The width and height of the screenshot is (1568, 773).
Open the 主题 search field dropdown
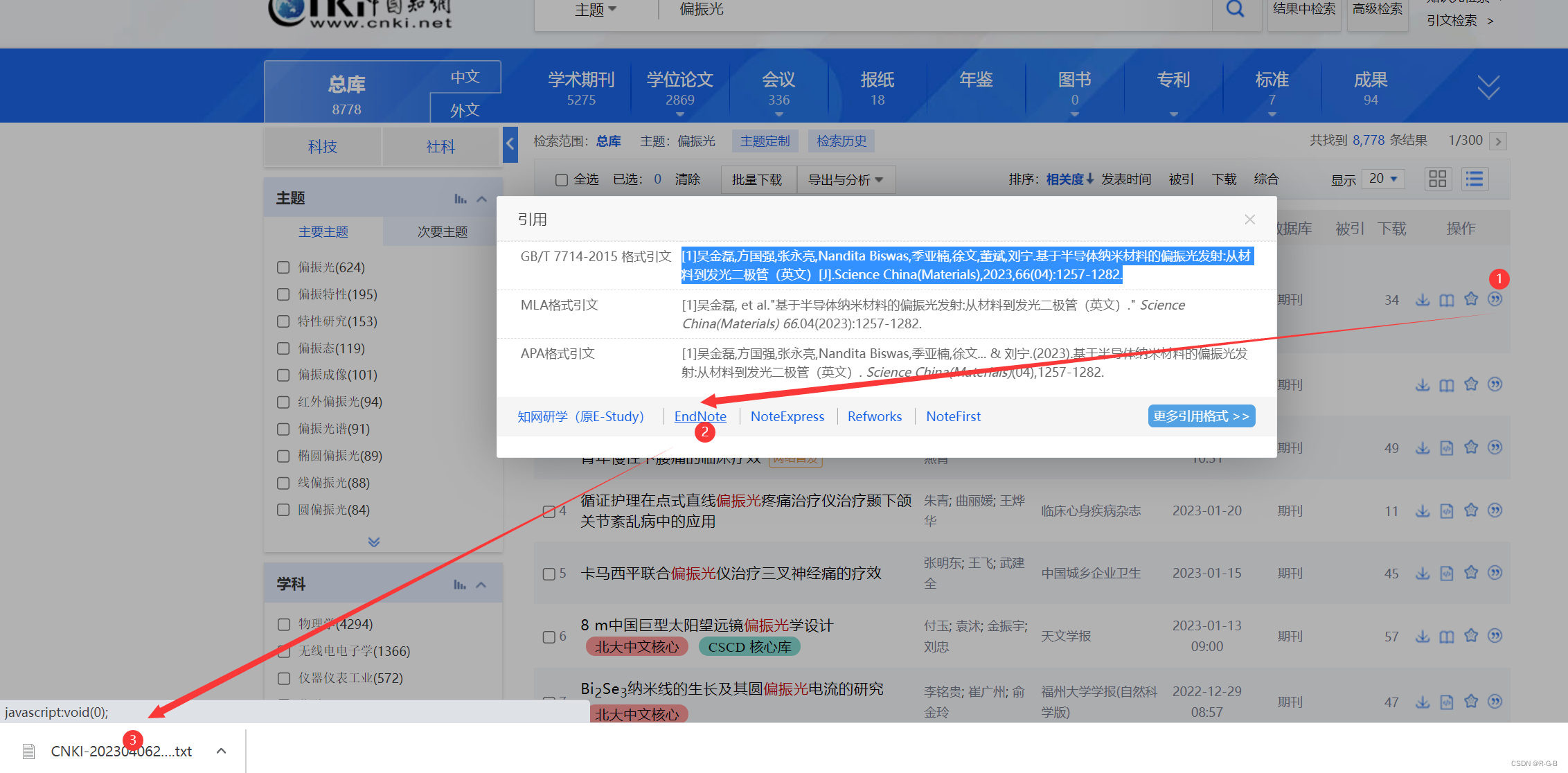[596, 10]
